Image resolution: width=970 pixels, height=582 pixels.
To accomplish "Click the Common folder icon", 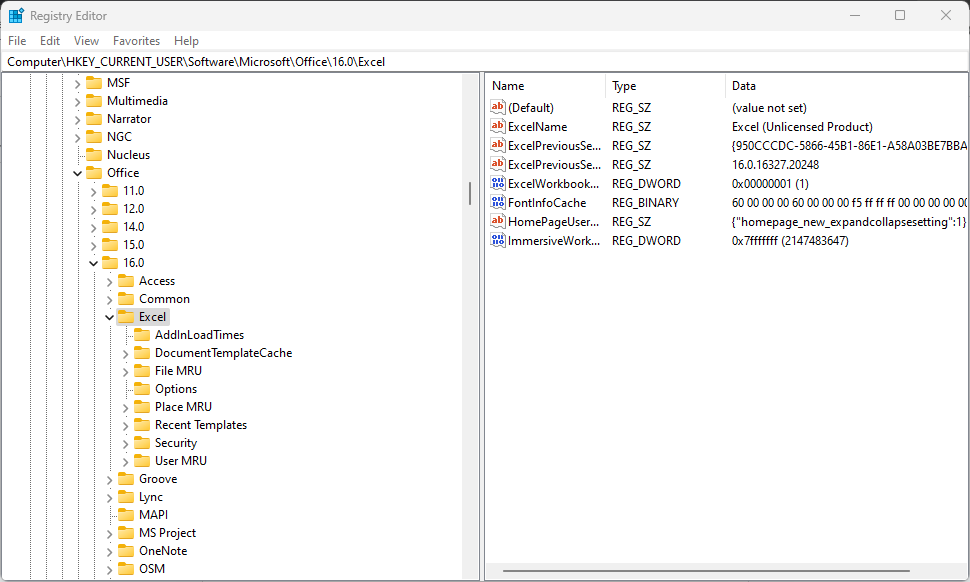I will (126, 299).
